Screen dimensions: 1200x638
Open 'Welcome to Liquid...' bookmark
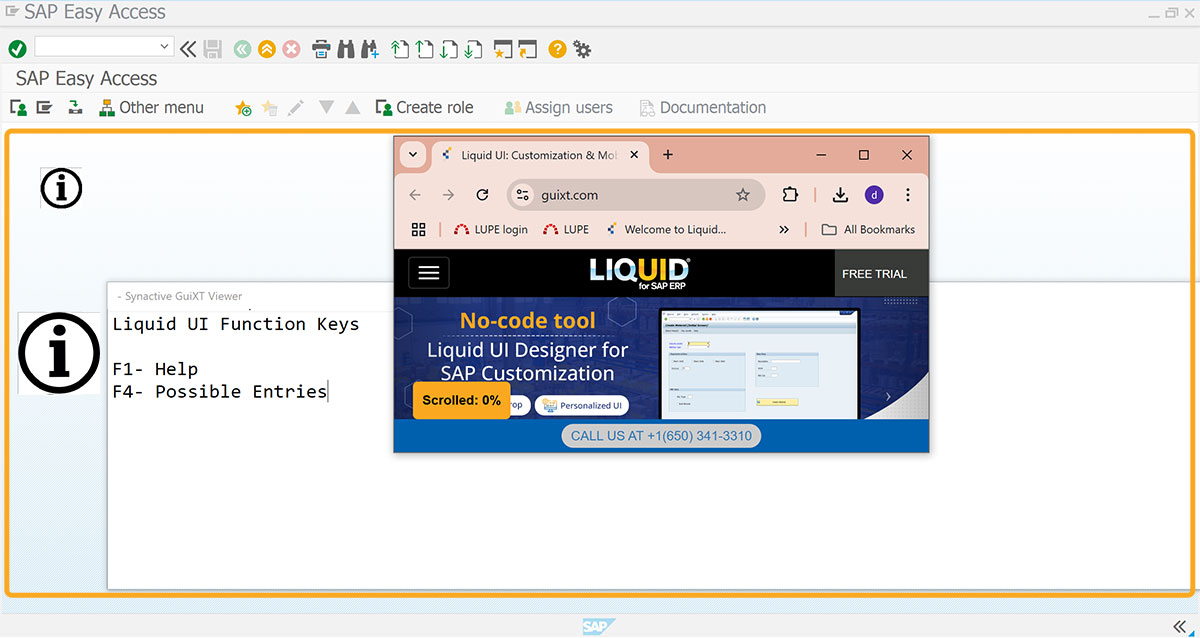(666, 229)
